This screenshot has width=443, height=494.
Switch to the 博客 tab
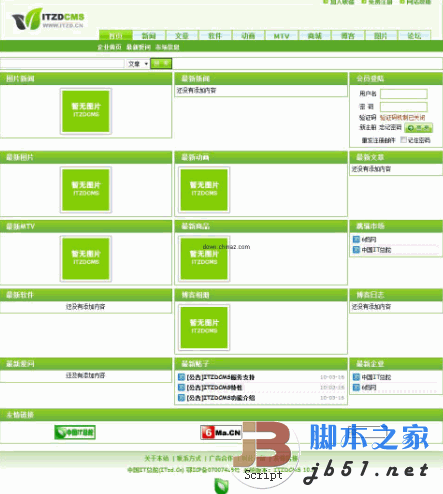pos(348,35)
